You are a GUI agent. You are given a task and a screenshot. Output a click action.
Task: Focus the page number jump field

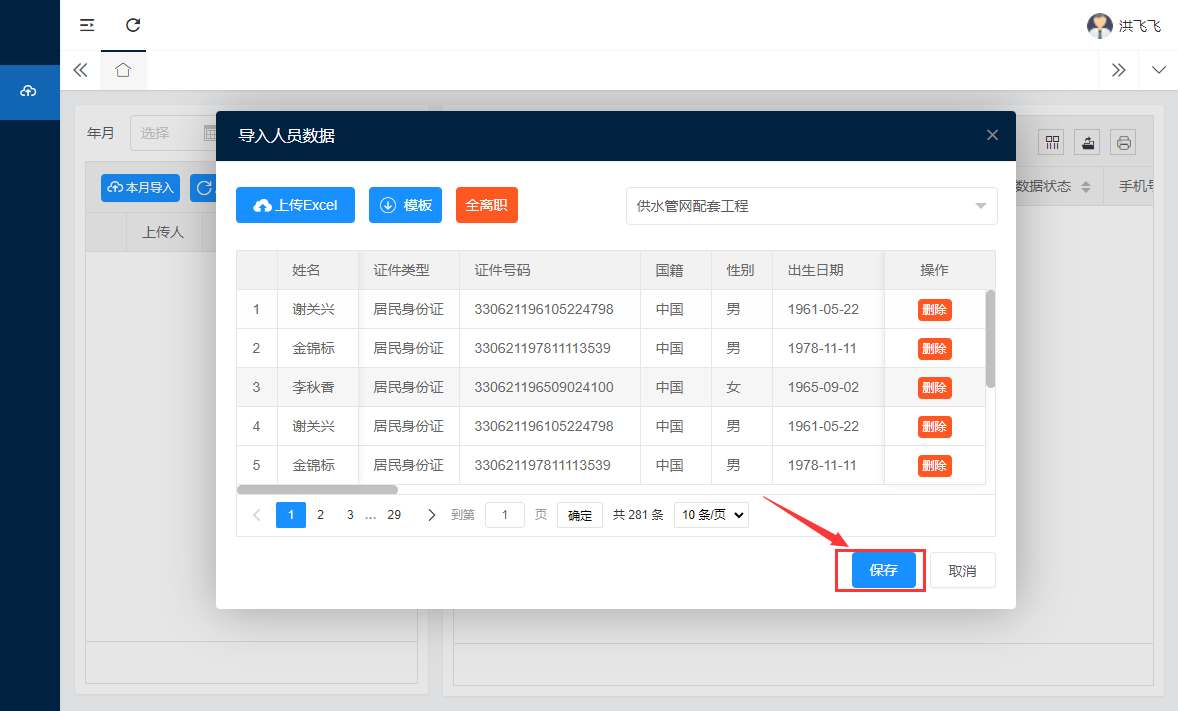click(505, 515)
